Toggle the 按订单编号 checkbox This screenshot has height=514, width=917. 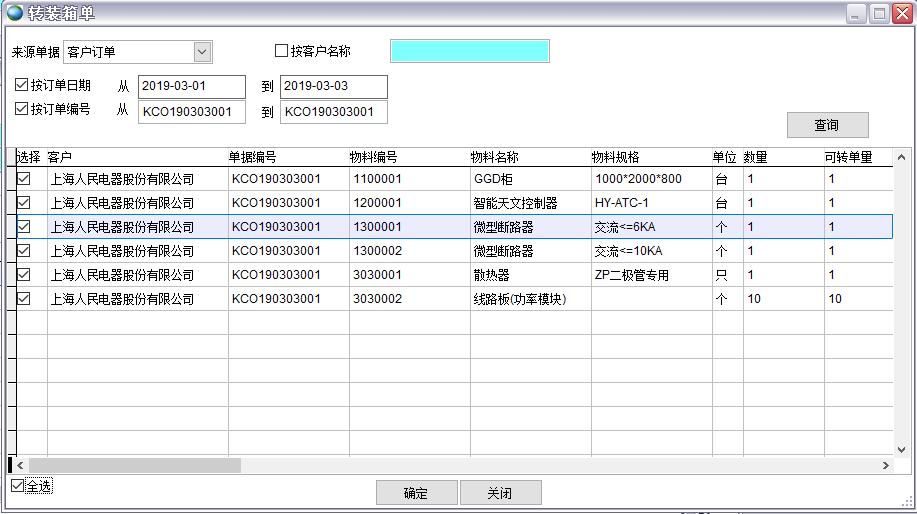(22, 109)
